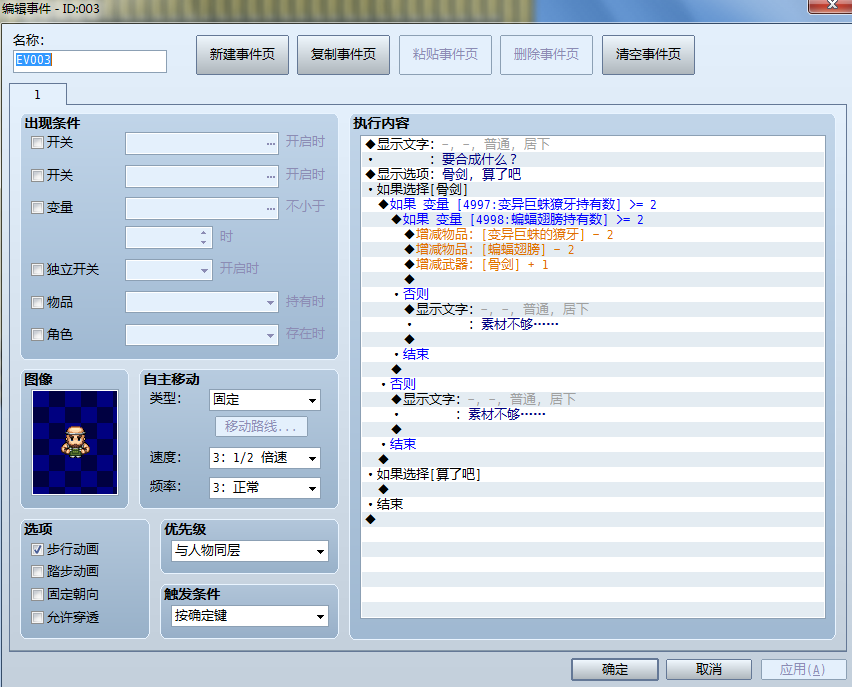Select the 显示选项: 骨剑, 算了吧 command
This screenshot has height=687, width=852.
tap(593, 174)
